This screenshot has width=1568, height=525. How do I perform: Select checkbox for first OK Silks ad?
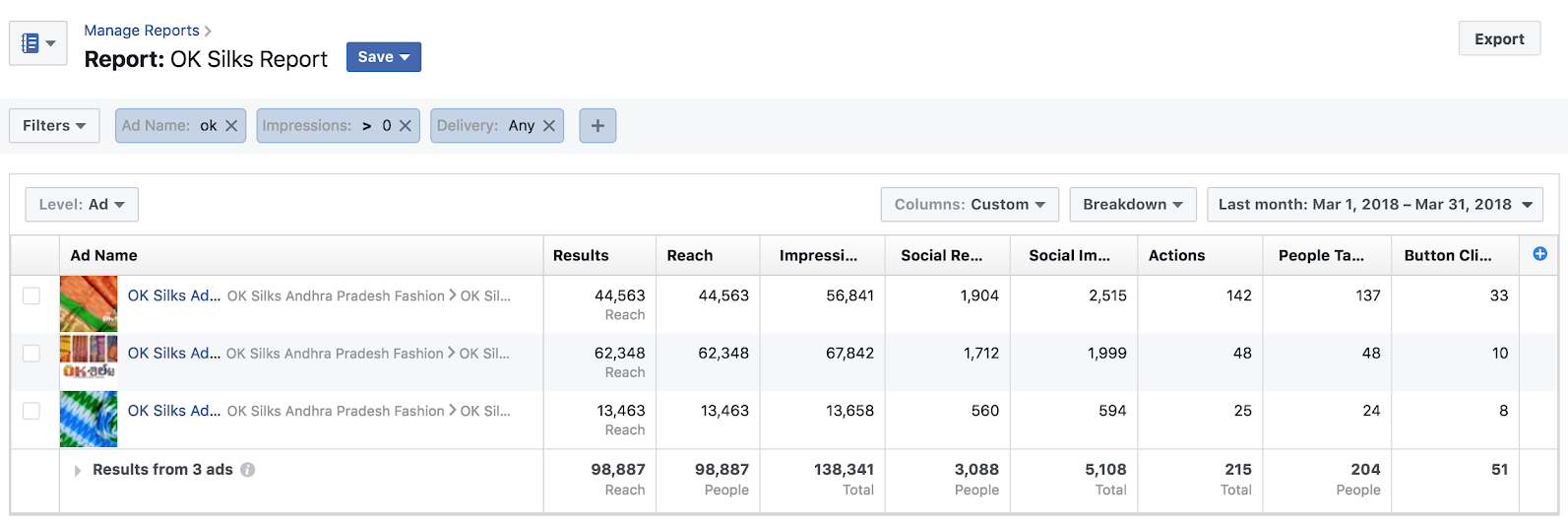tap(31, 295)
